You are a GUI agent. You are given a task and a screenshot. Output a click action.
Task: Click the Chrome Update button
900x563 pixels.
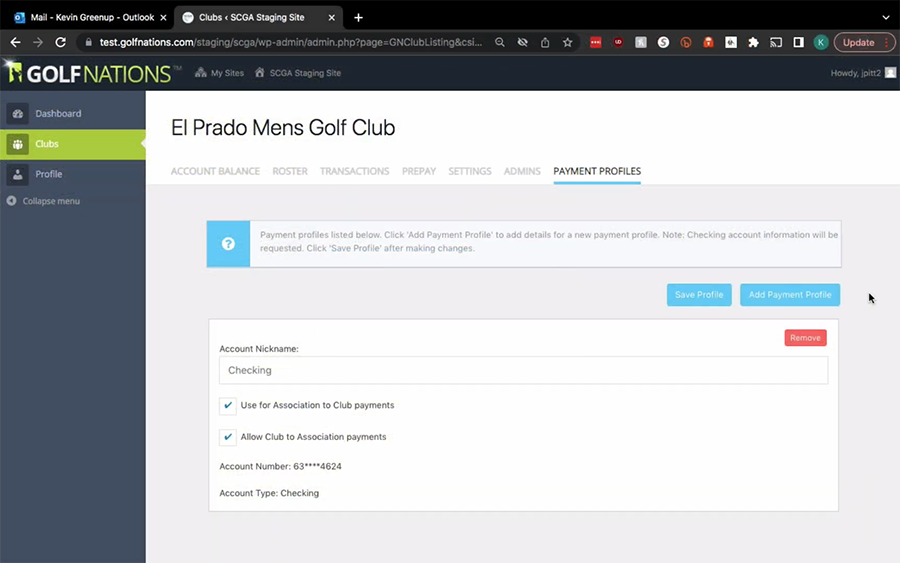[864, 42]
